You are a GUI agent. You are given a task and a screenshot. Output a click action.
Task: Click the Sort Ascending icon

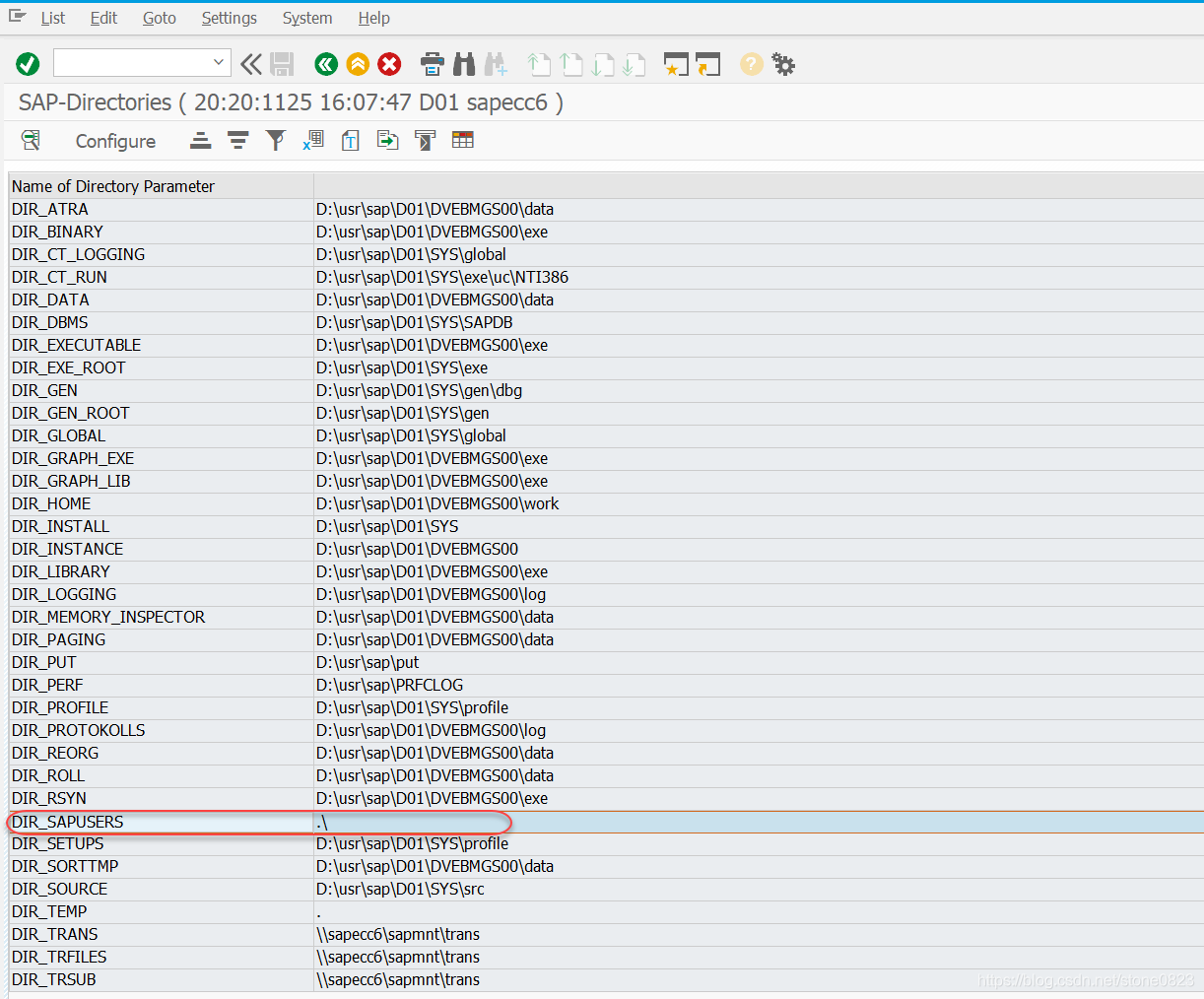pyautogui.click(x=201, y=140)
